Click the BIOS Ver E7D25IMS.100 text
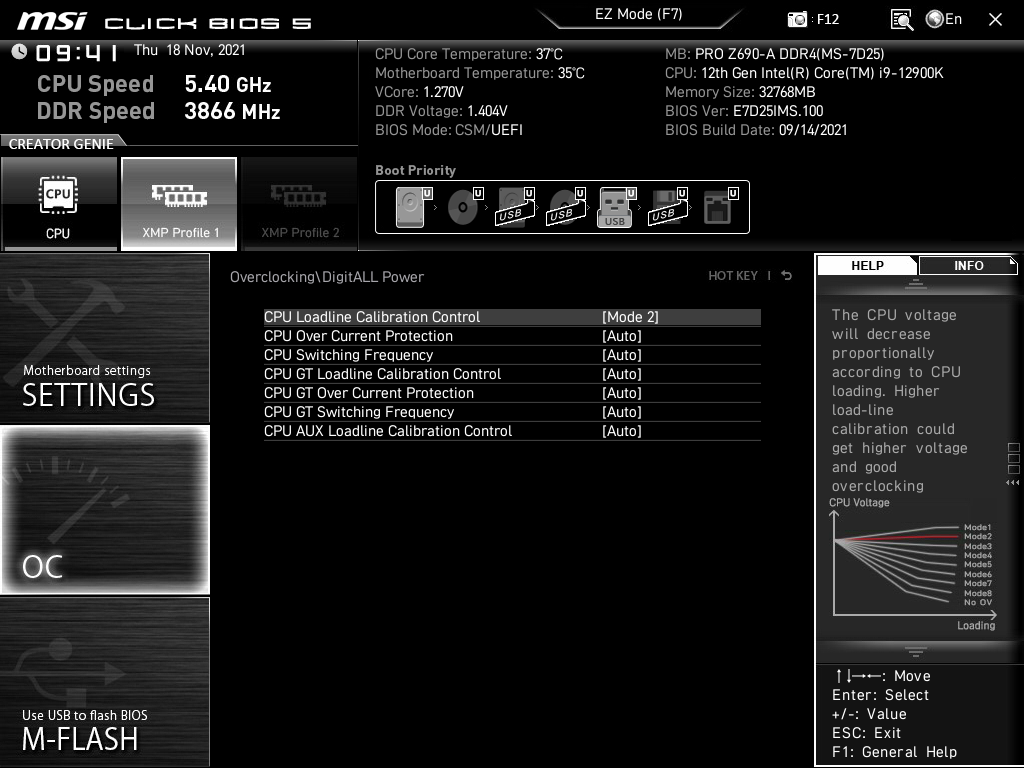Screen dimensions: 1024x768 (x=744, y=111)
